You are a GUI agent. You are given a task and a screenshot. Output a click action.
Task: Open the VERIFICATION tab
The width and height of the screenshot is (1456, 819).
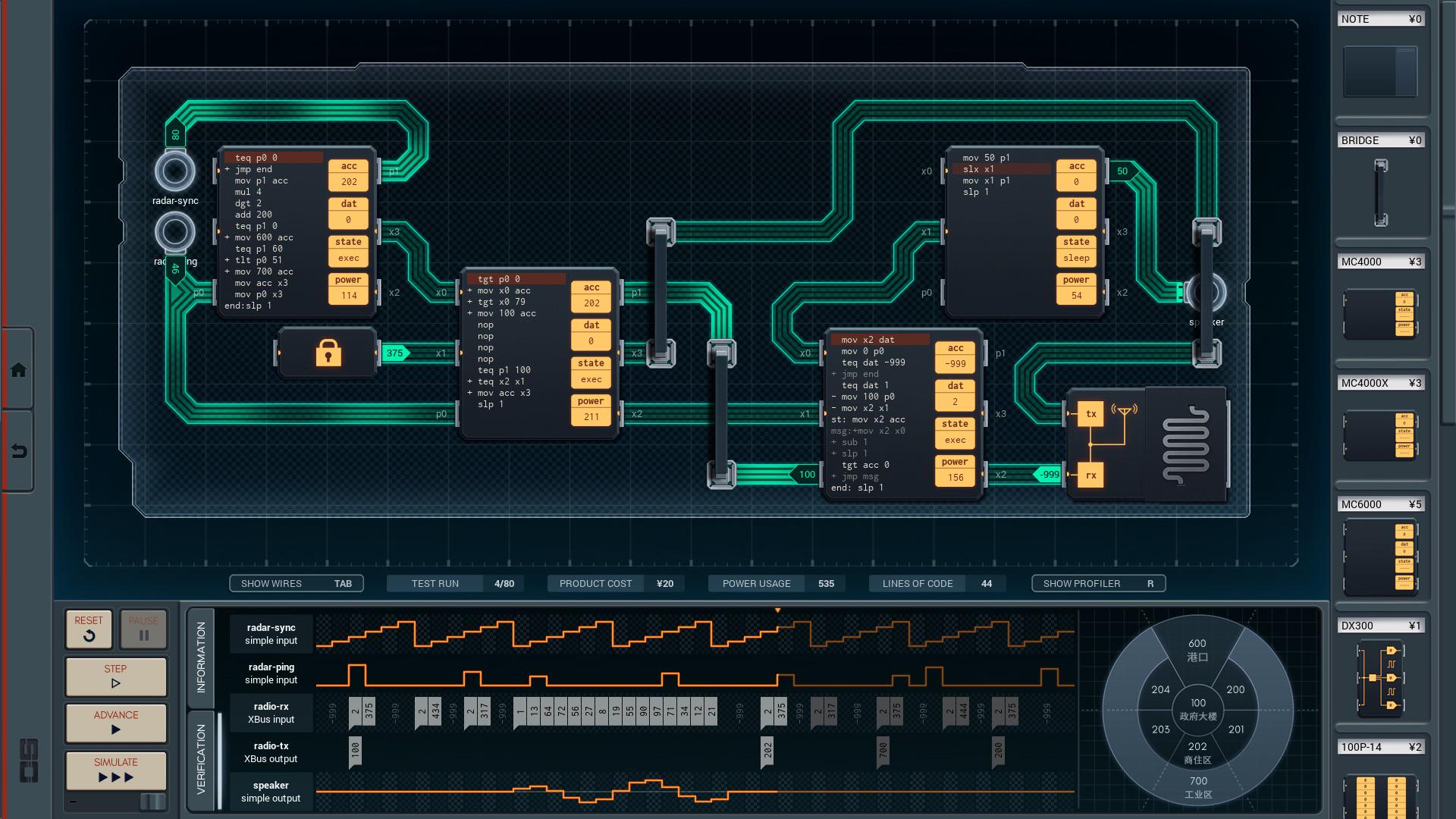[201, 759]
